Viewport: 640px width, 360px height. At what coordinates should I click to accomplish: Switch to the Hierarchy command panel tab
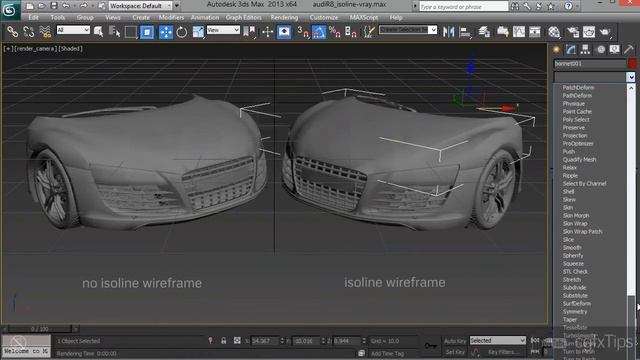point(585,50)
